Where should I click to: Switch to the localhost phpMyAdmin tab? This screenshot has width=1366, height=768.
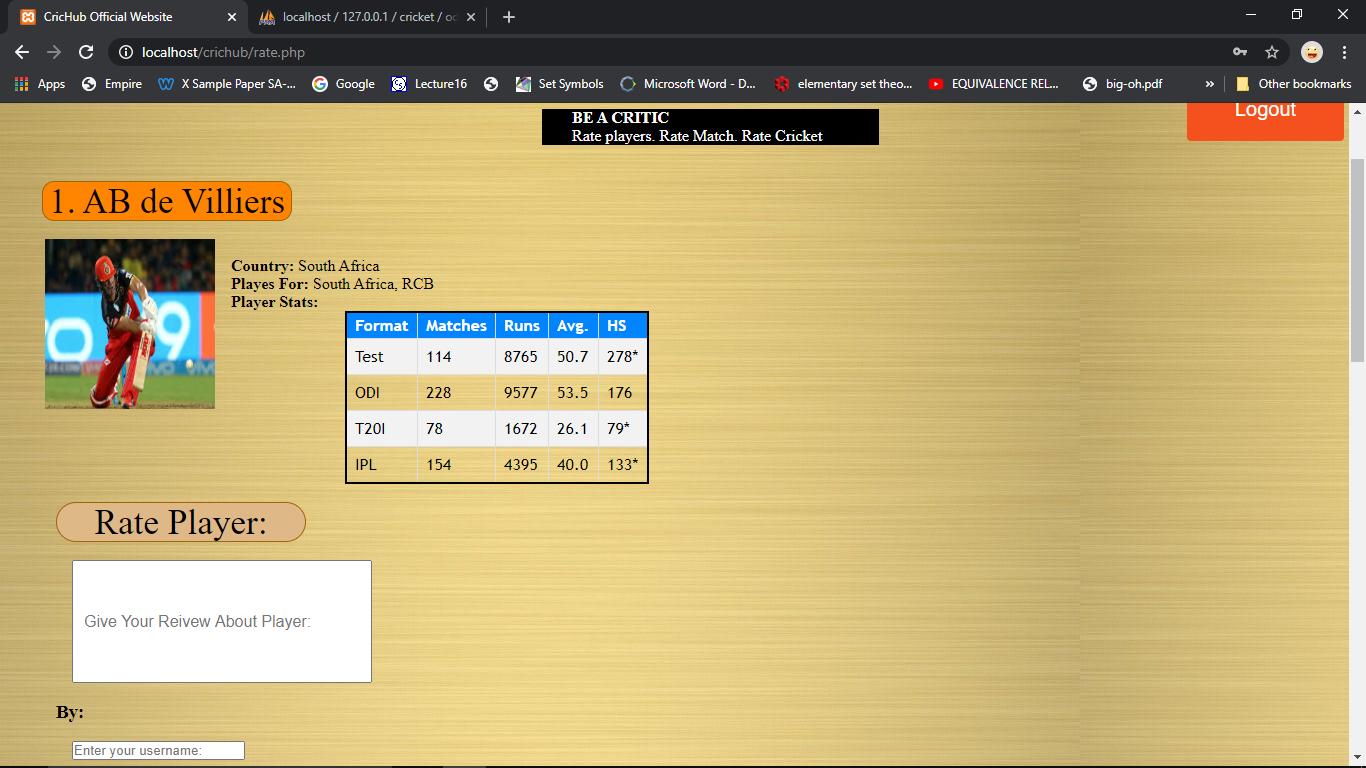click(365, 17)
